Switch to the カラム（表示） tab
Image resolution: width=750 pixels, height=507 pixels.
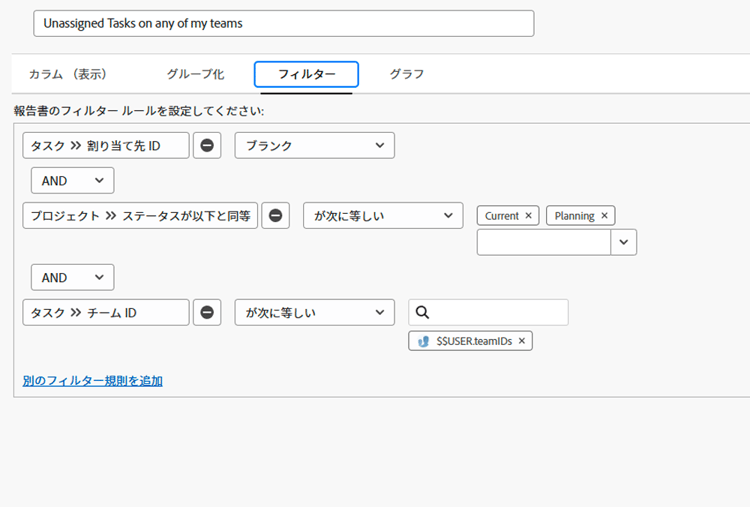tap(68, 74)
